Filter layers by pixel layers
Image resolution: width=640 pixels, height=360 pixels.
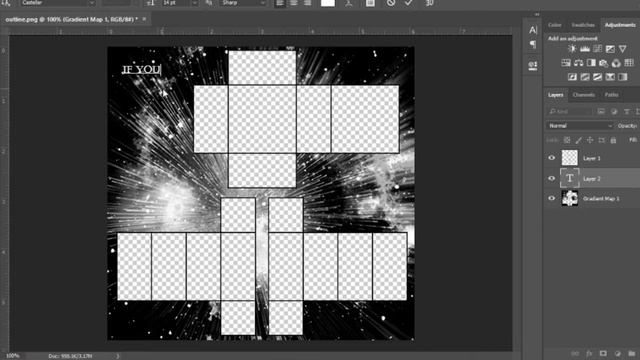point(601,111)
